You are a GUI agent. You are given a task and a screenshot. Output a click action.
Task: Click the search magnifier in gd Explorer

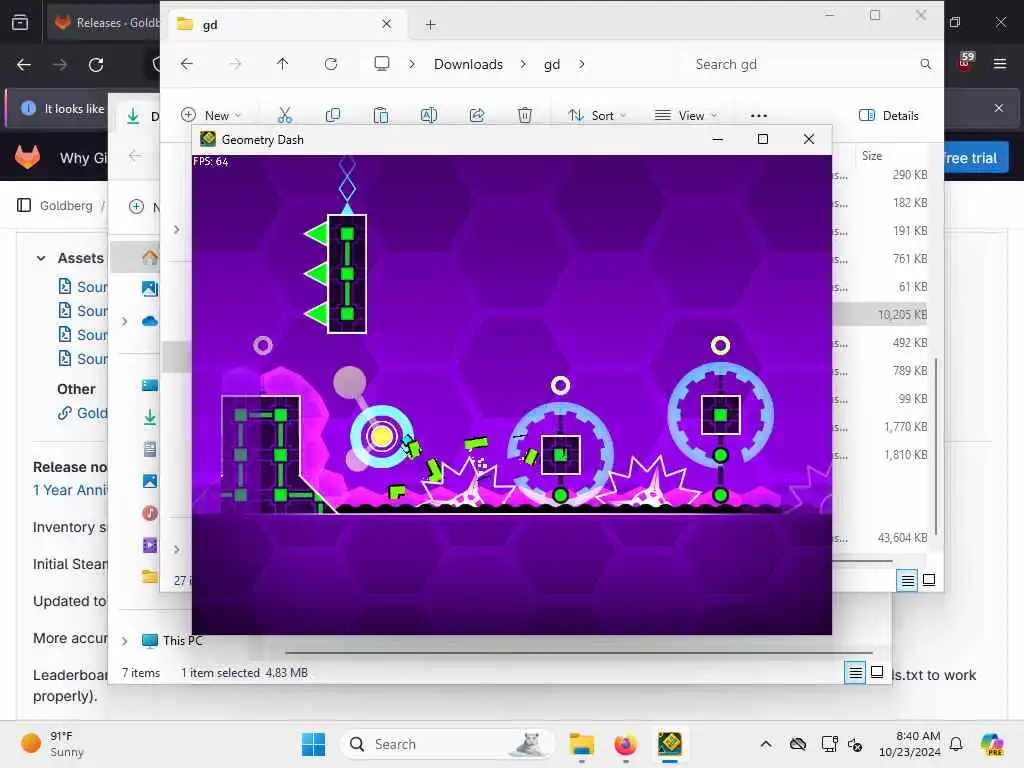pyautogui.click(x=925, y=64)
